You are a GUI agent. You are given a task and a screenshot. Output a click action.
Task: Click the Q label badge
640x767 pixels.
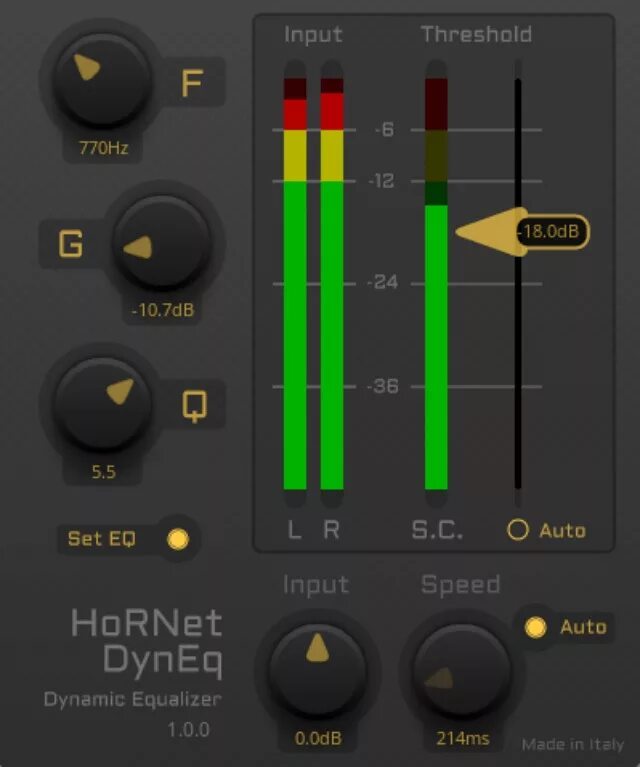pos(194,405)
